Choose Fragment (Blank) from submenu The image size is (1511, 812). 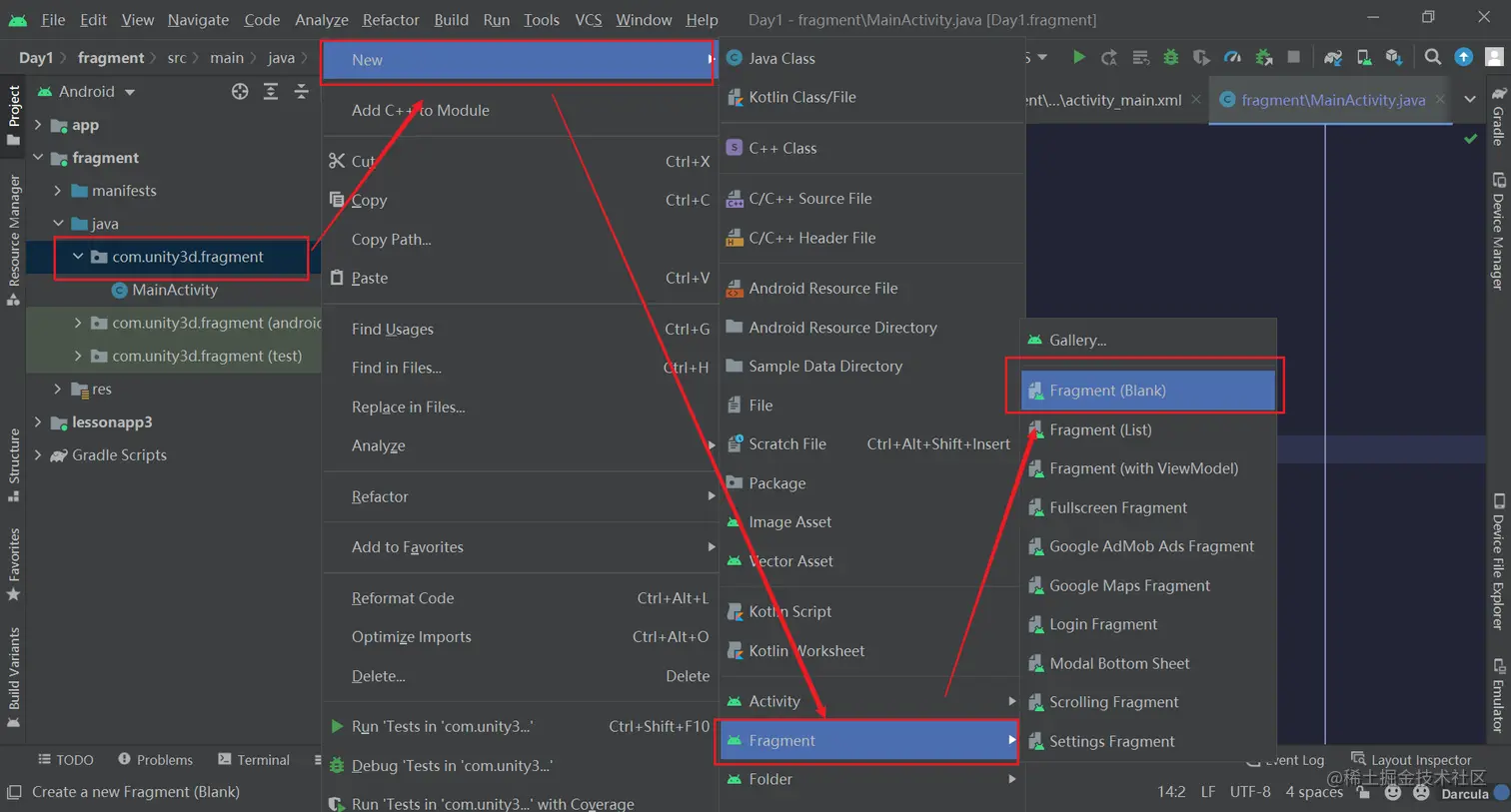pos(1147,391)
